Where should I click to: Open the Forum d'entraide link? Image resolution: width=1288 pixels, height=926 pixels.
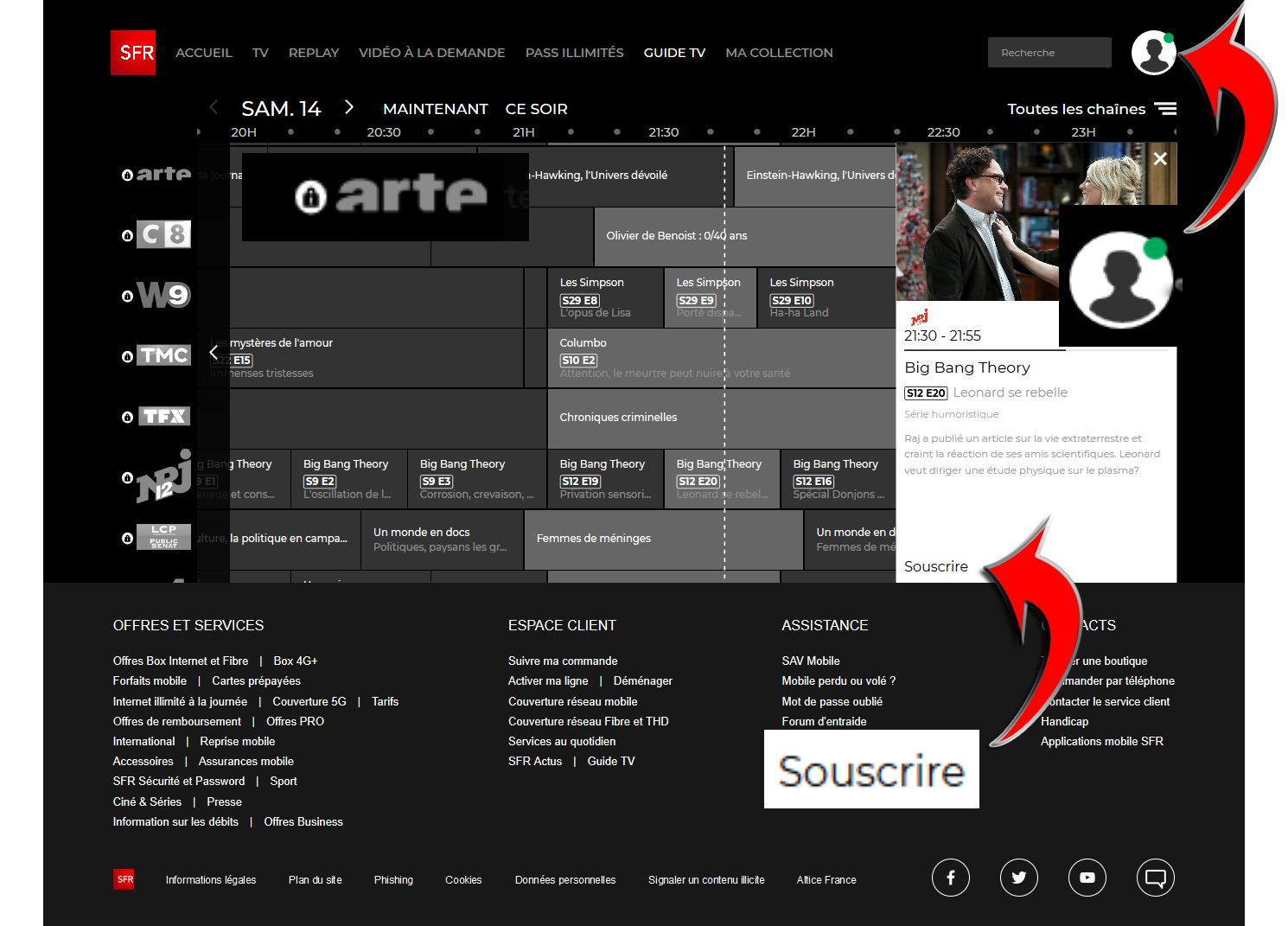tap(823, 721)
